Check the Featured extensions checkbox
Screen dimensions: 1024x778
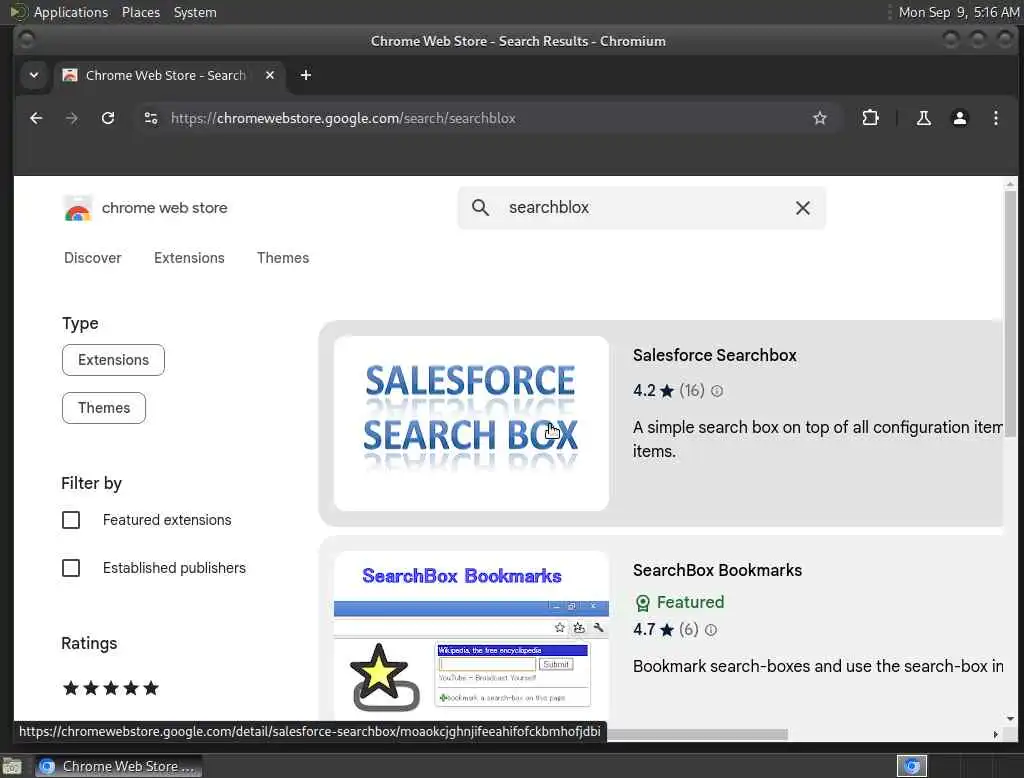pyautogui.click(x=71, y=520)
